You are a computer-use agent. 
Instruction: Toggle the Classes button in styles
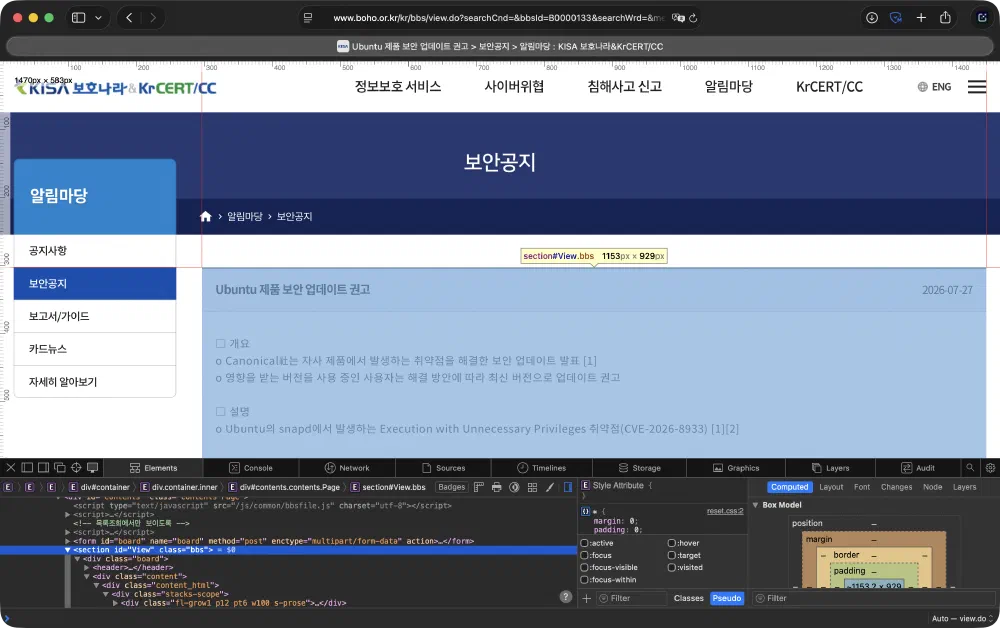[x=688, y=598]
